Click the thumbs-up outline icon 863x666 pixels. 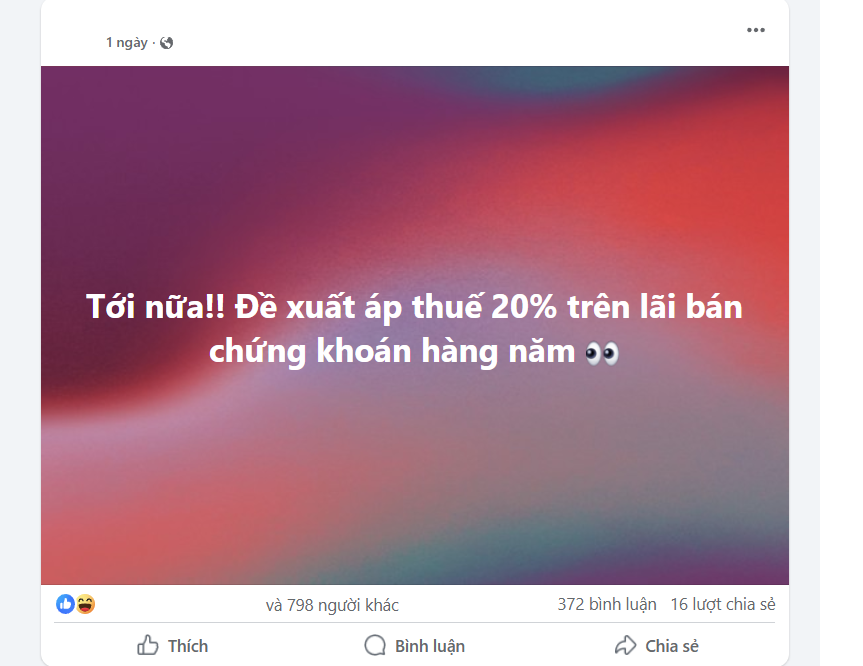148,645
